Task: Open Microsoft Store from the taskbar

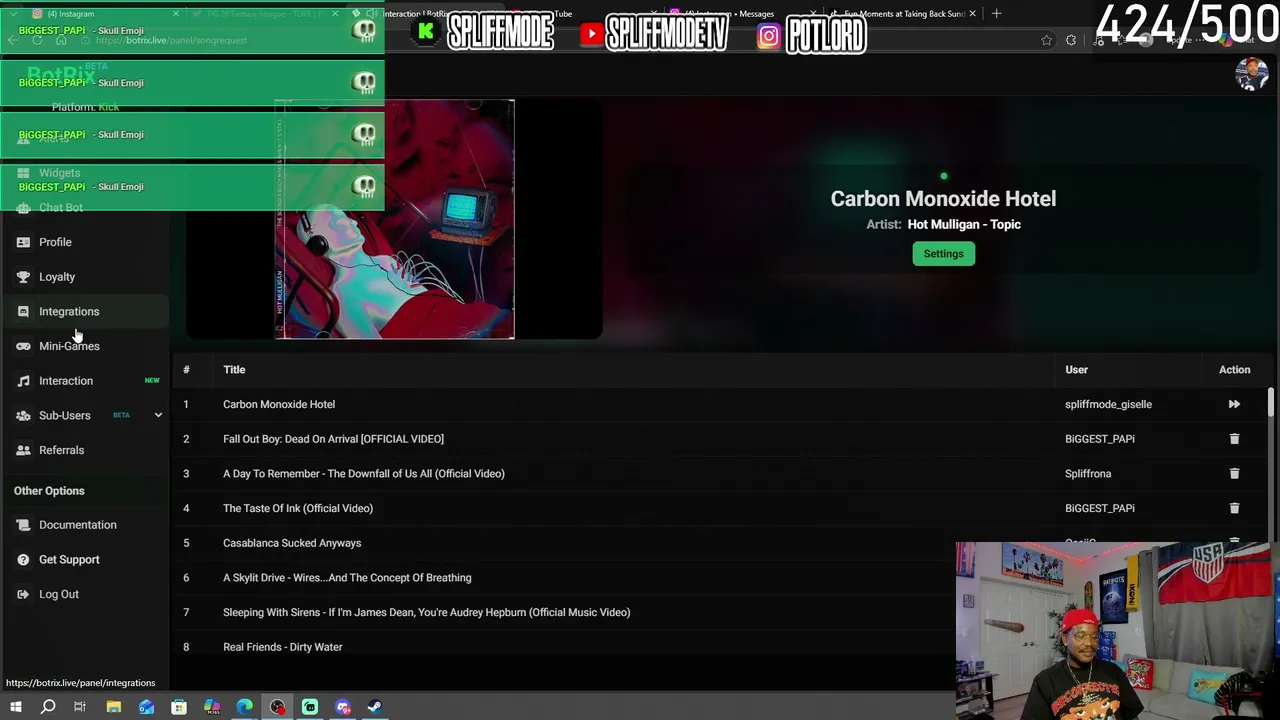Action: (179, 707)
